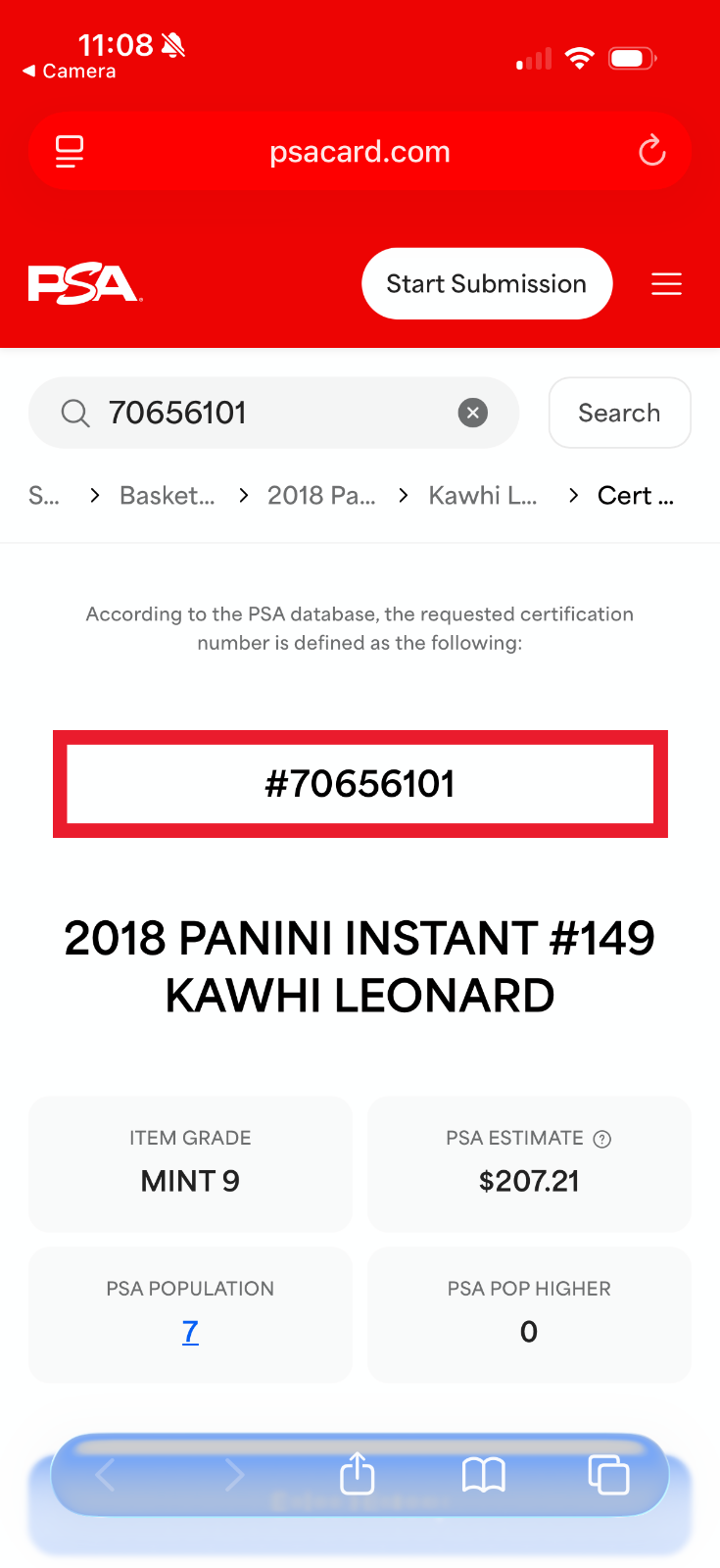
Task: Open the PSA hamburger menu
Action: tap(666, 284)
